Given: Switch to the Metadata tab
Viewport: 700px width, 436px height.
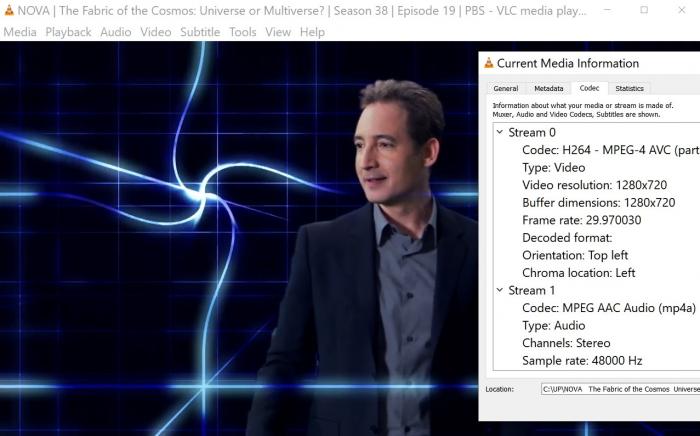Looking at the screenshot, I should (x=549, y=88).
